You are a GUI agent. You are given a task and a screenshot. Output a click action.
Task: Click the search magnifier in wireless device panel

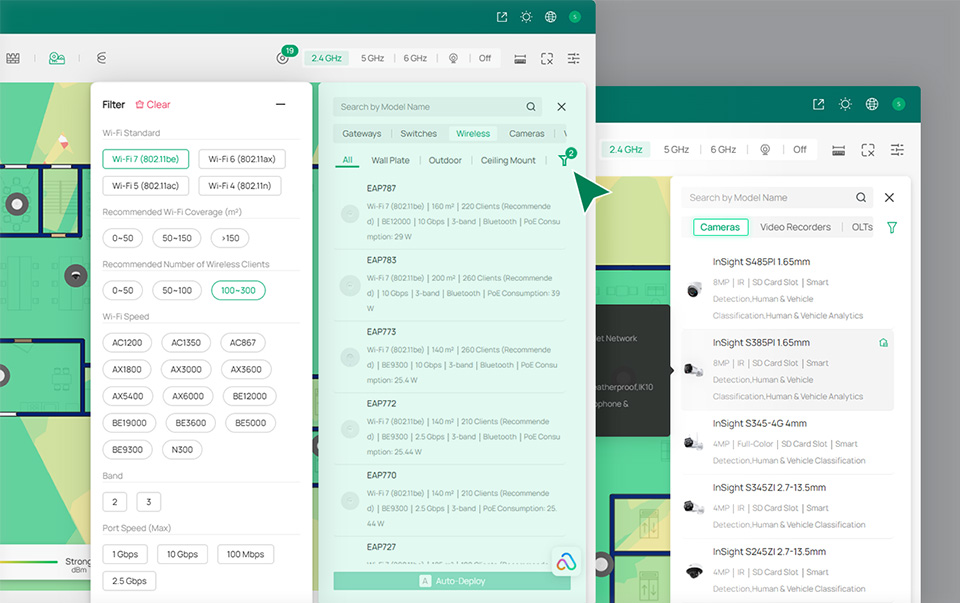531,107
